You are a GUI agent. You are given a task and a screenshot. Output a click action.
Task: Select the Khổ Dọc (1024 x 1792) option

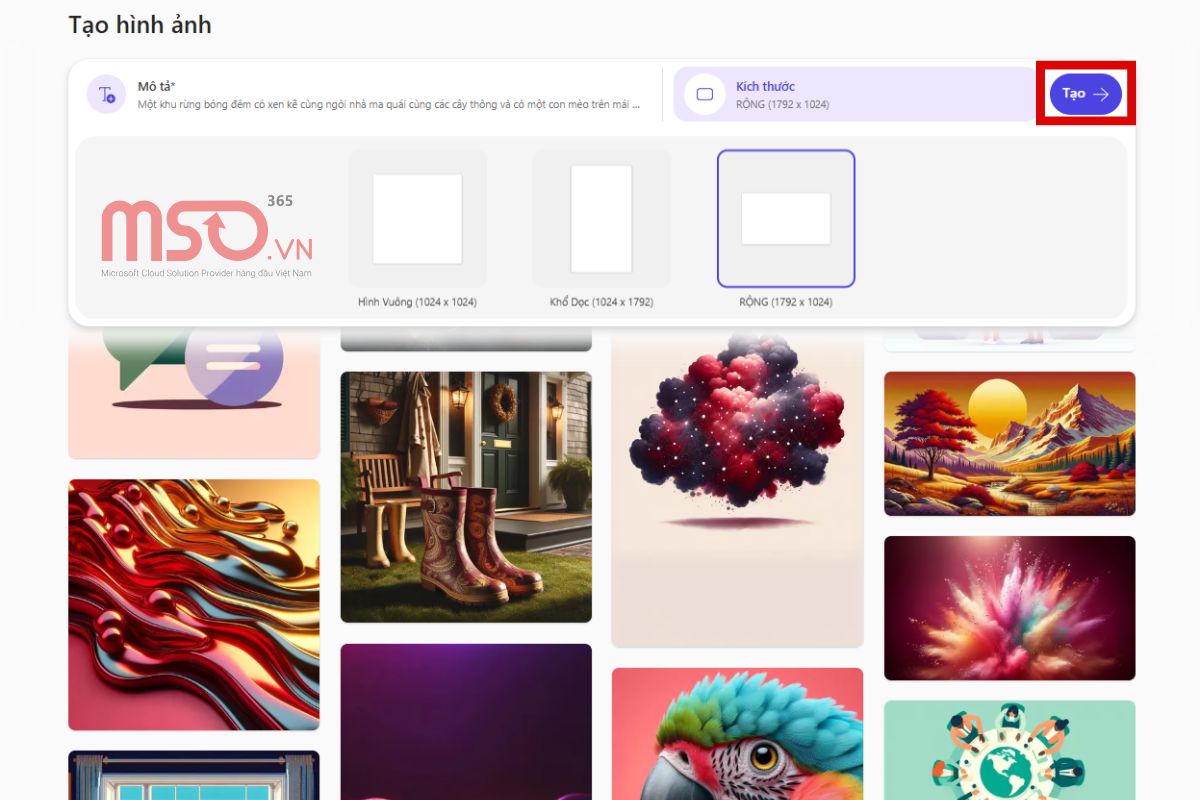601,228
